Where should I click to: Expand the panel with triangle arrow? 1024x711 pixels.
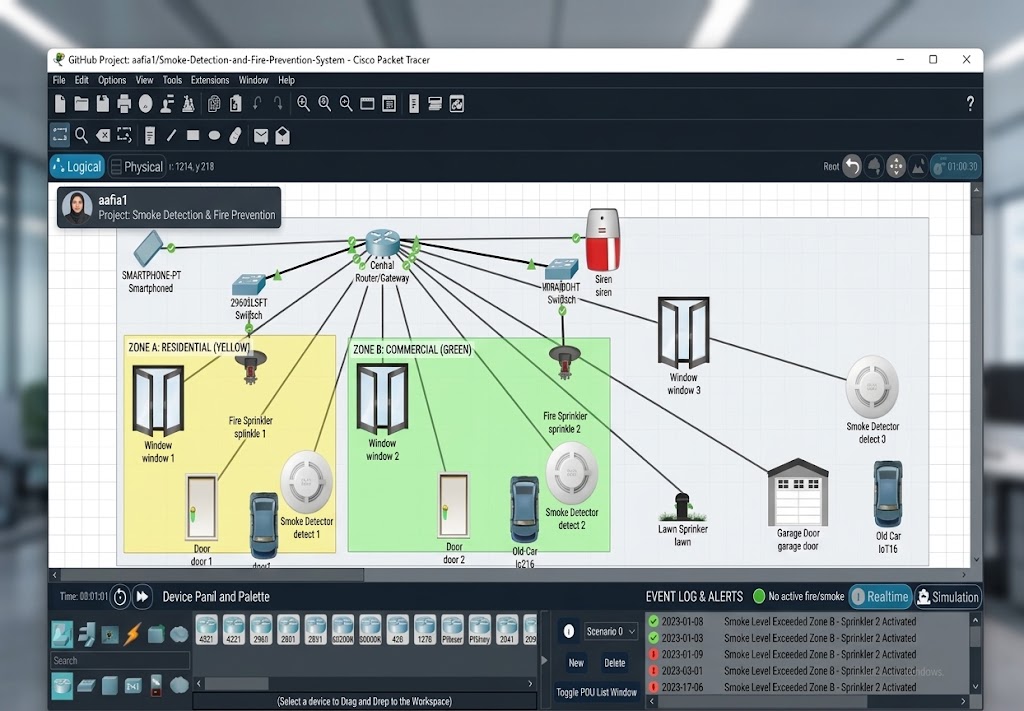[x=544, y=660]
